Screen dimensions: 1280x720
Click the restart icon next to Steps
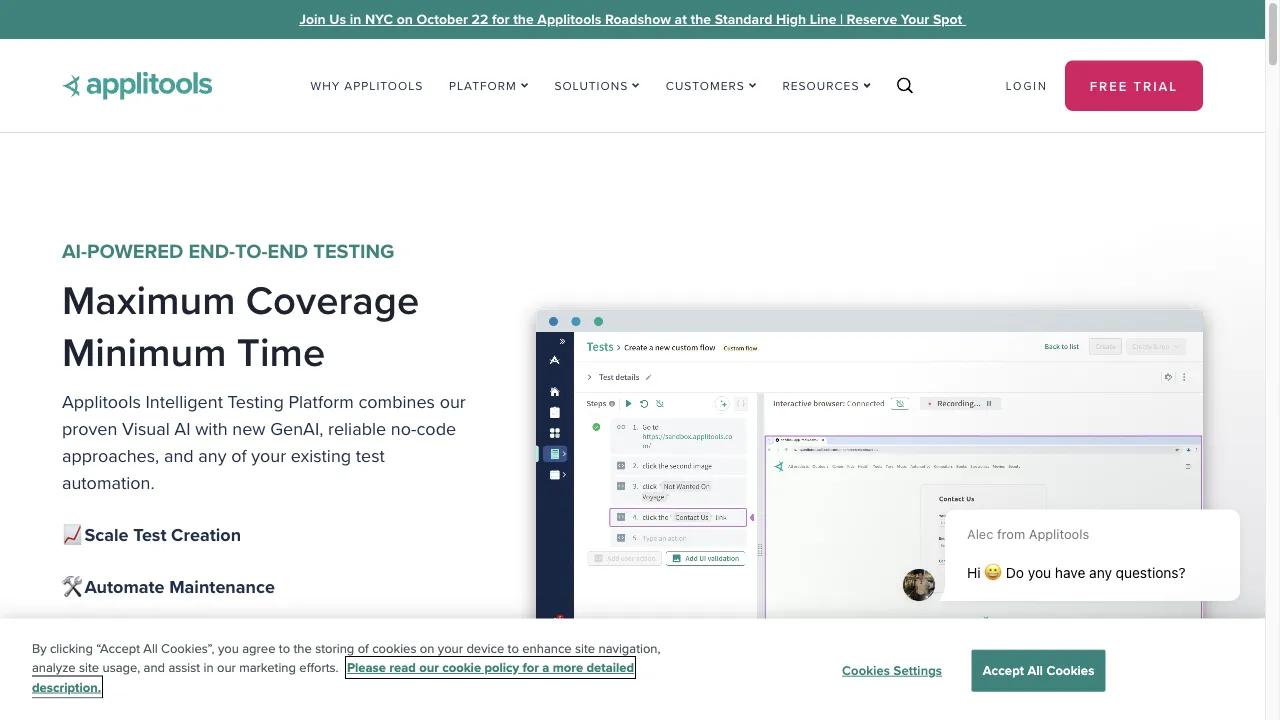pyautogui.click(x=644, y=404)
